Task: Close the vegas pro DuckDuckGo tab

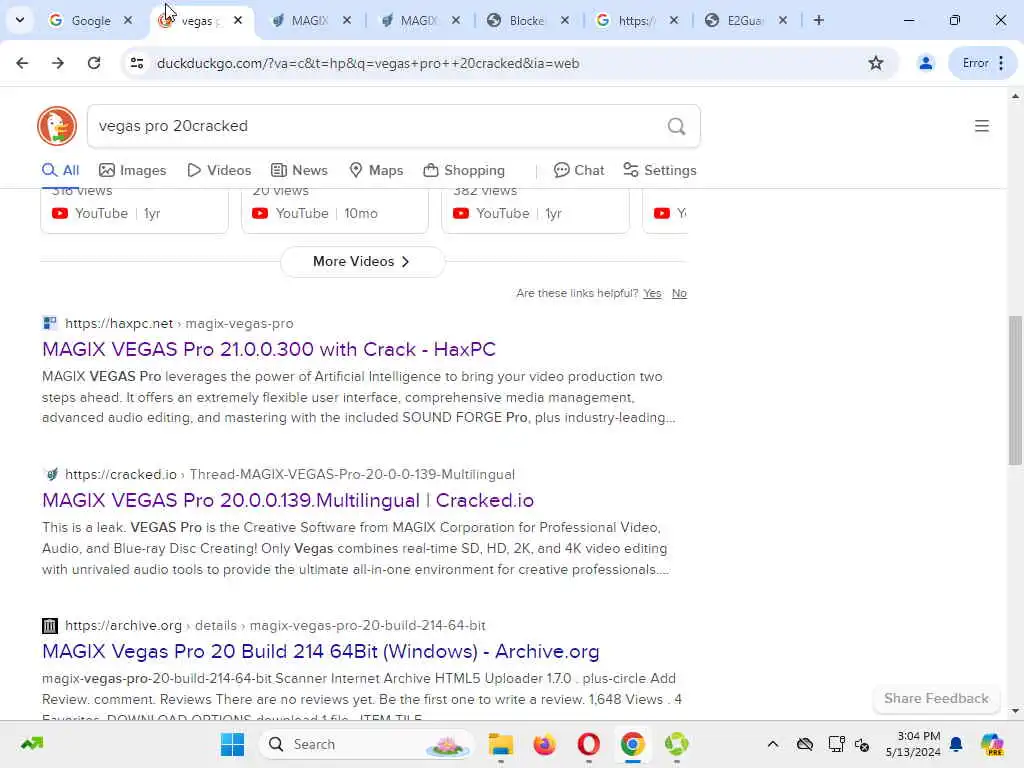Action: point(238,20)
